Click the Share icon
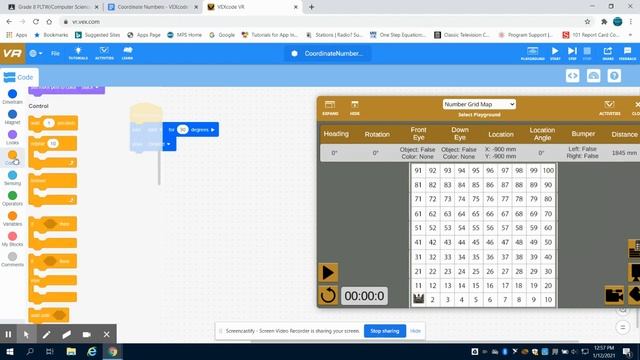 (608, 53)
